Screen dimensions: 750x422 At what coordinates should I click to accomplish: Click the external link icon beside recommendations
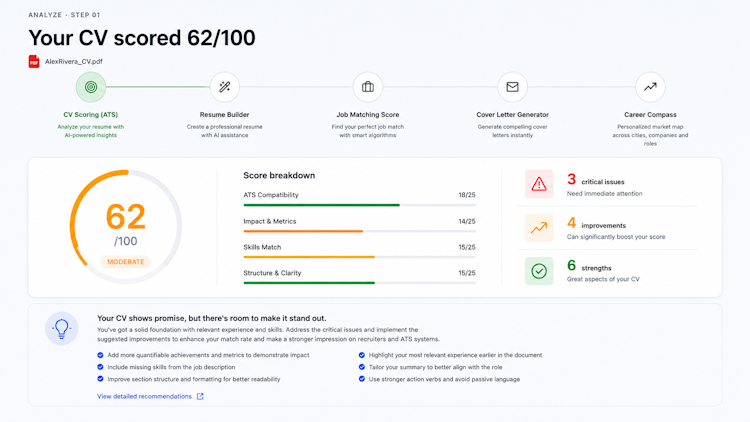pyautogui.click(x=200, y=396)
